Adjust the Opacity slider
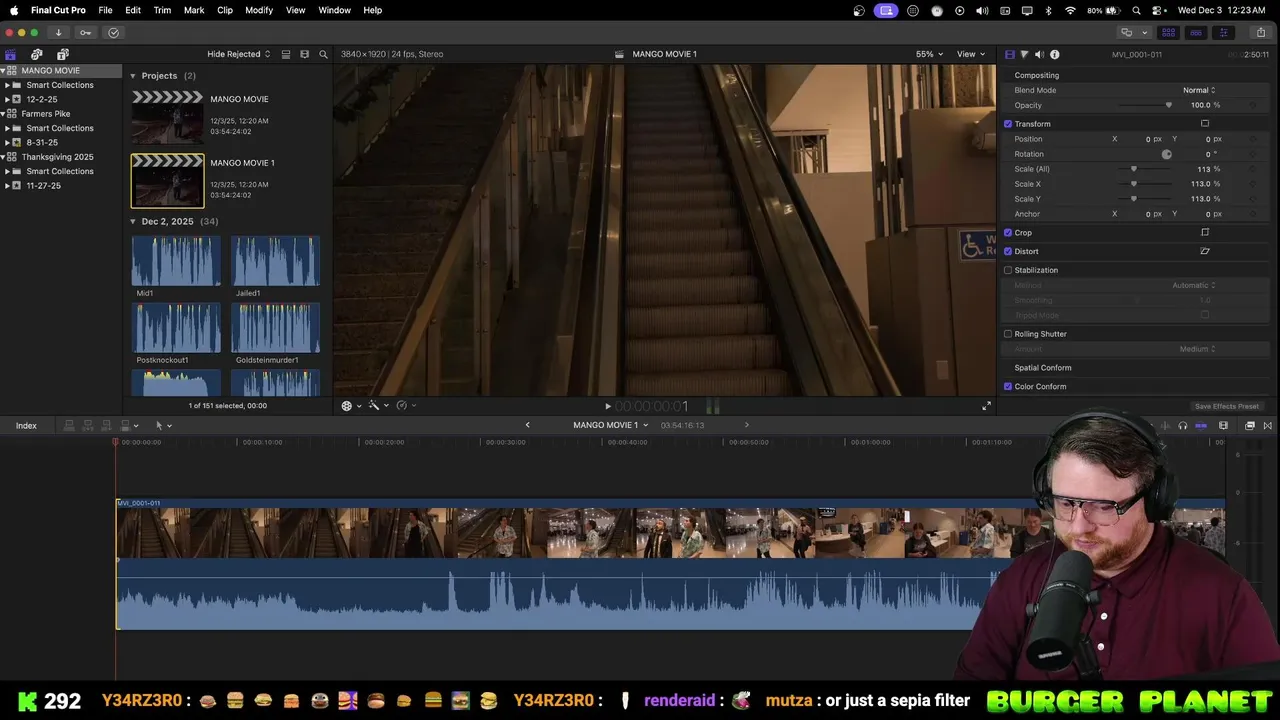Screen dimensions: 1280x720 1168,105
